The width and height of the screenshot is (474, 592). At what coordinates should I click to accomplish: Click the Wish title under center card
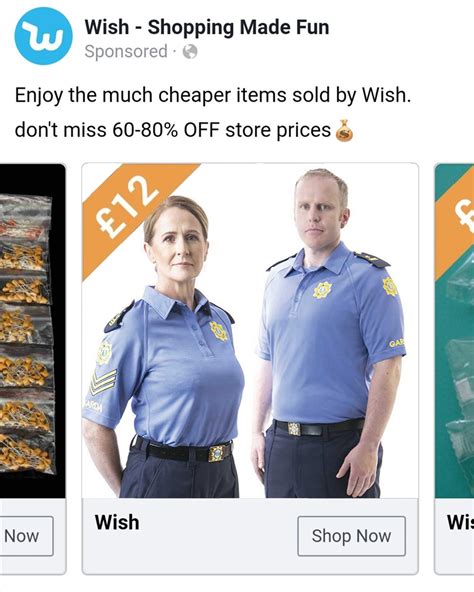point(117,523)
